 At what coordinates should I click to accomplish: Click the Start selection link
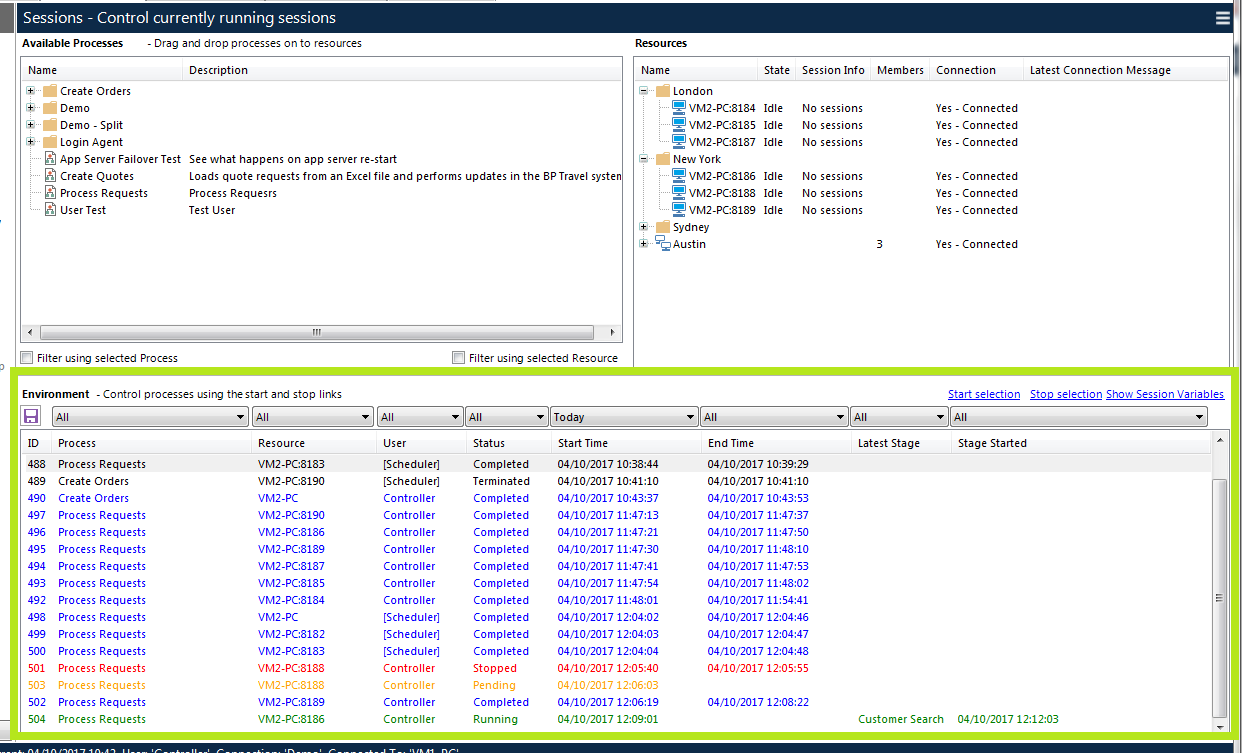[984, 394]
